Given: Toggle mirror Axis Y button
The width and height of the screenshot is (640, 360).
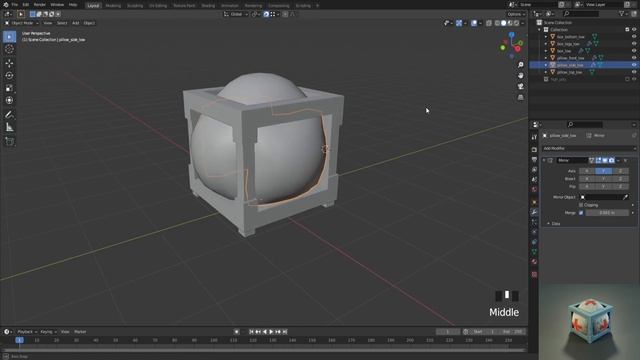Looking at the screenshot, I should [x=603, y=171].
